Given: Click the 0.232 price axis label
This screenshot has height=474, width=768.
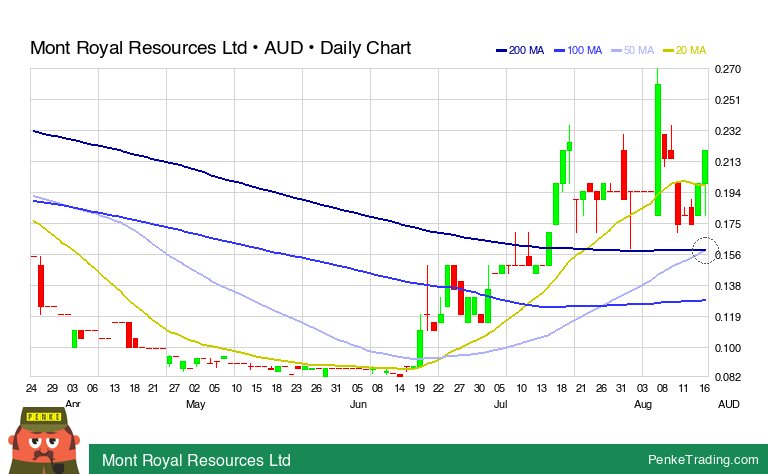Looking at the screenshot, I should (x=728, y=131).
